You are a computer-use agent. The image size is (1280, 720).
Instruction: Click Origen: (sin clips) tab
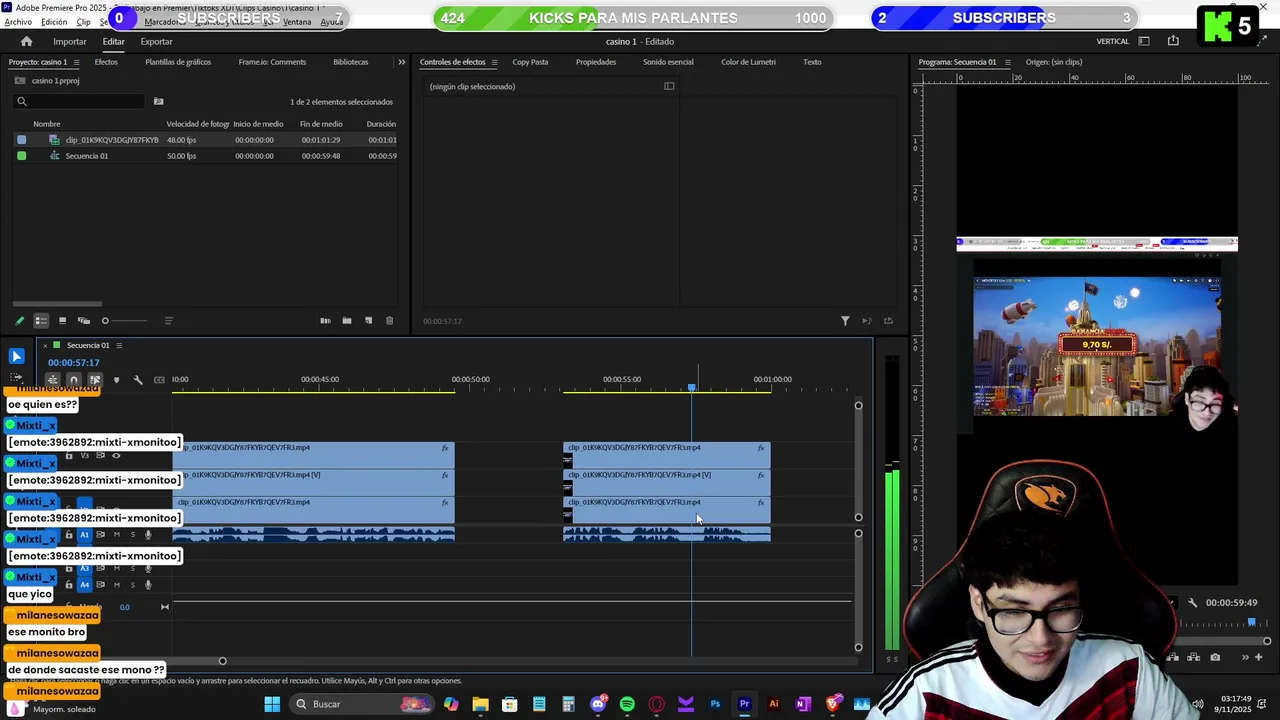(1053, 62)
